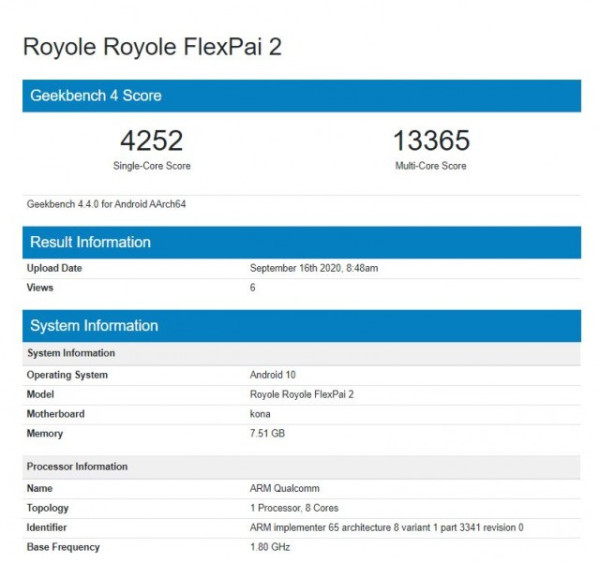The height and width of the screenshot is (563, 600).
Task: Click the Royole Royole FlexPai 2 page title
Action: (x=152, y=47)
